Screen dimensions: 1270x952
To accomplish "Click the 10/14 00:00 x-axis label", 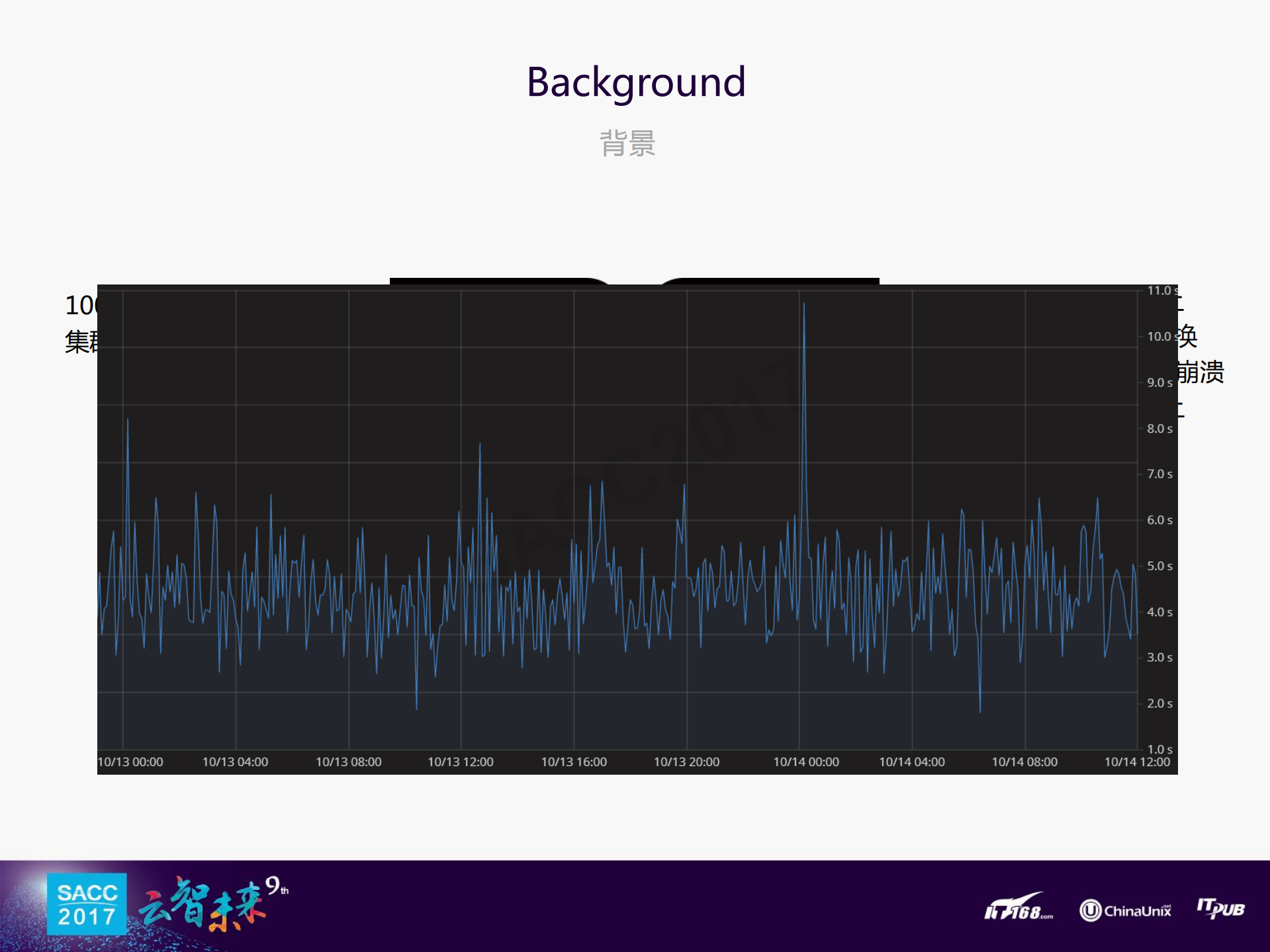I will (x=806, y=762).
